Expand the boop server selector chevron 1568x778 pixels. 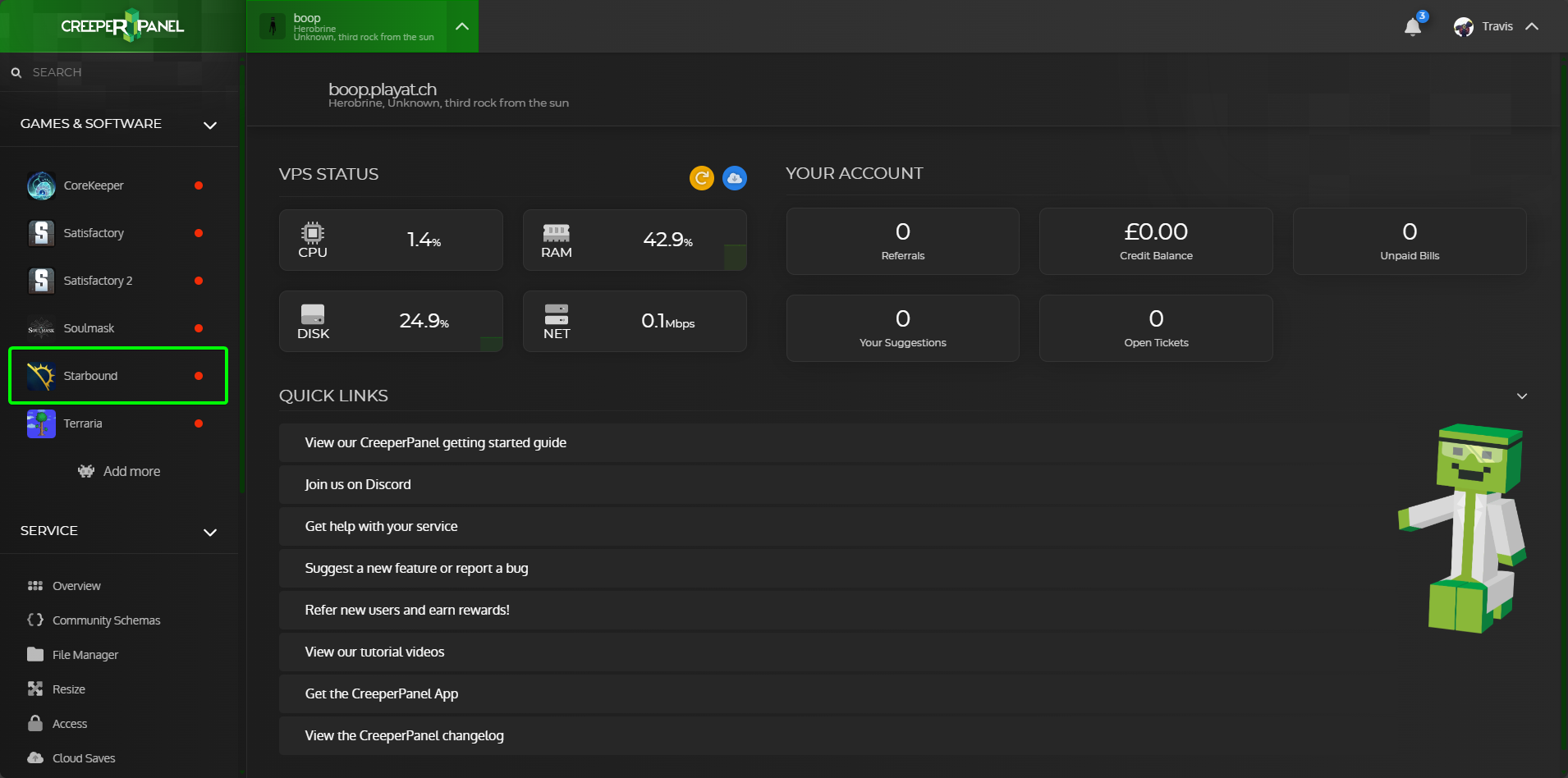462,26
